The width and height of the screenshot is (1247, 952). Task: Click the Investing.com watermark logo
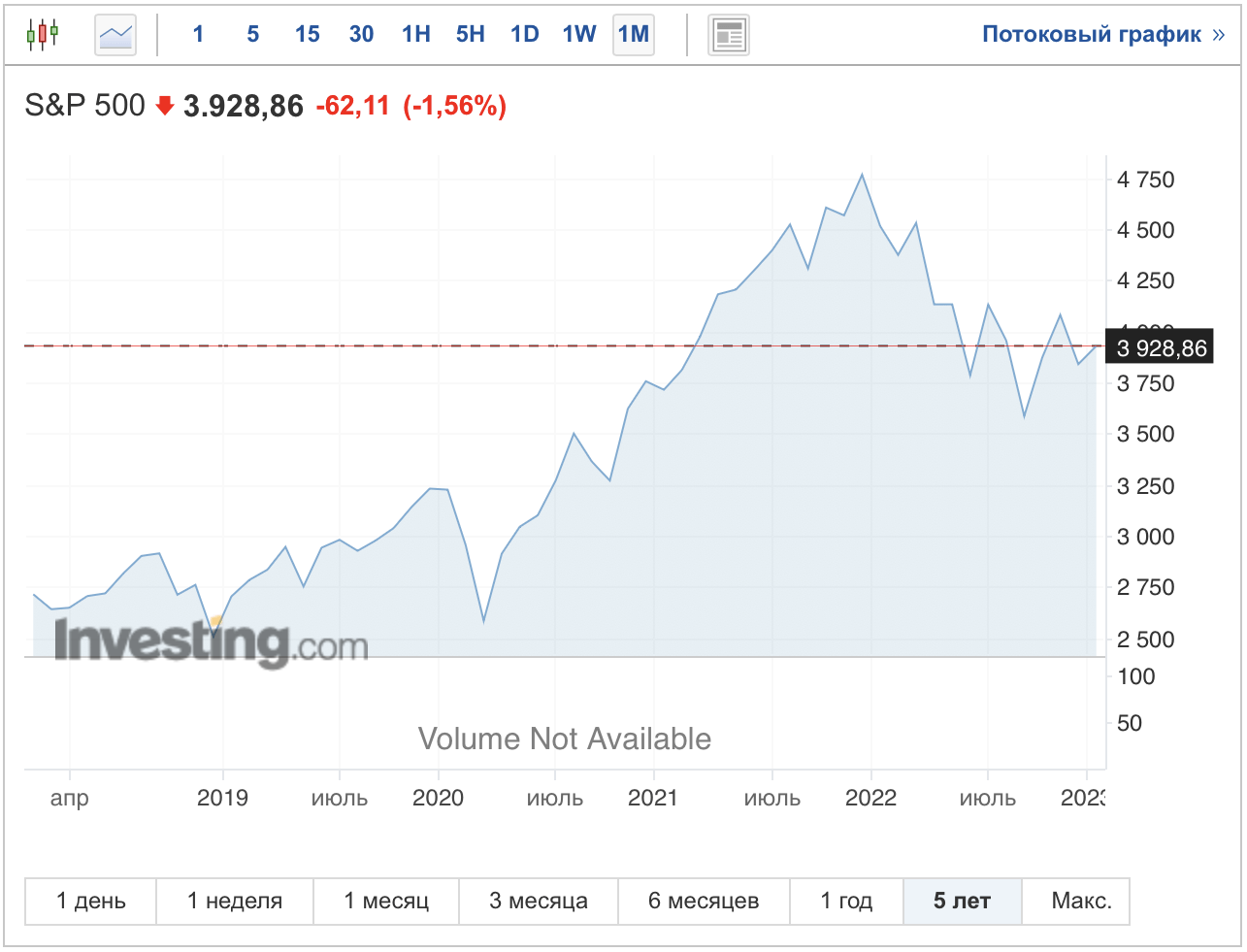click(211, 640)
